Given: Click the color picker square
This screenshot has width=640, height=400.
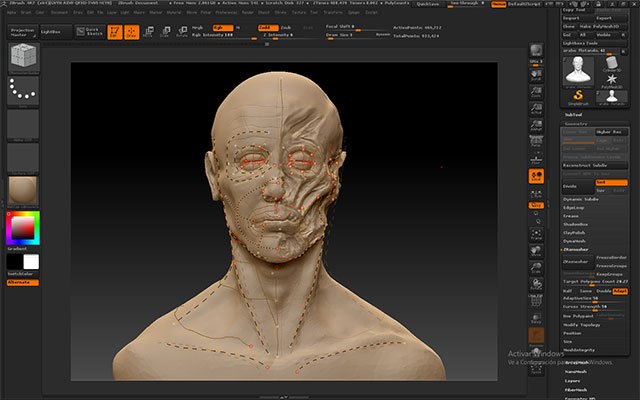Looking at the screenshot, I should pyautogui.click(x=23, y=228).
